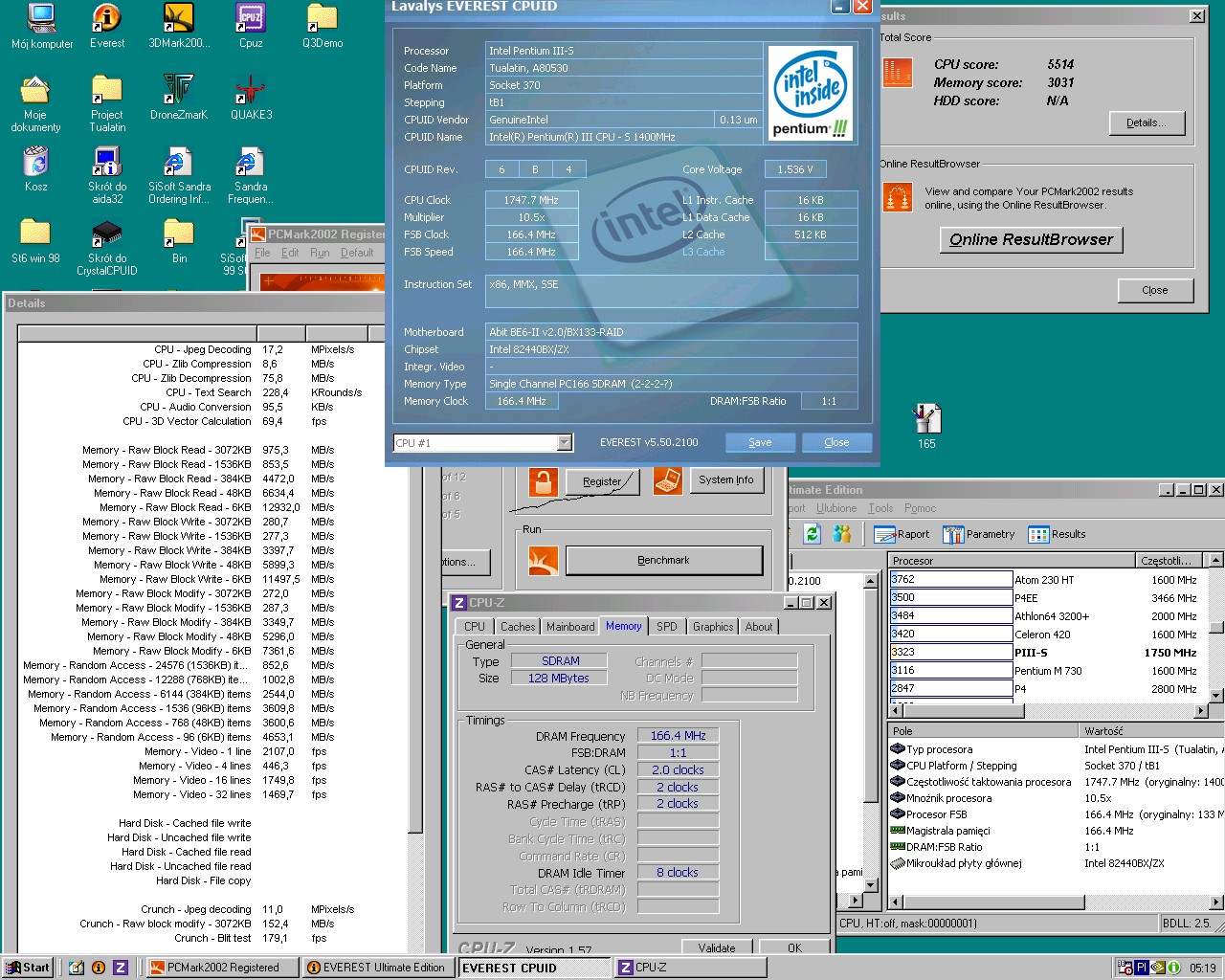1225x980 pixels.
Task: Open the About tab in CPU-Z
Action: (759, 627)
